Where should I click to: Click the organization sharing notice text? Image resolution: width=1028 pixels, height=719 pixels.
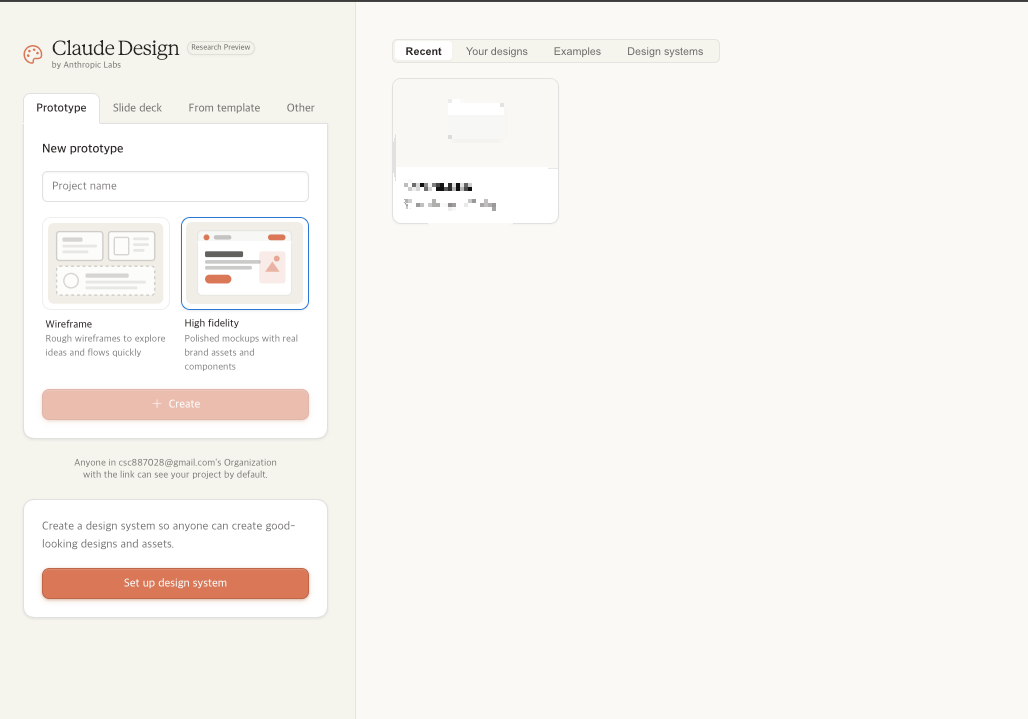coord(175,468)
